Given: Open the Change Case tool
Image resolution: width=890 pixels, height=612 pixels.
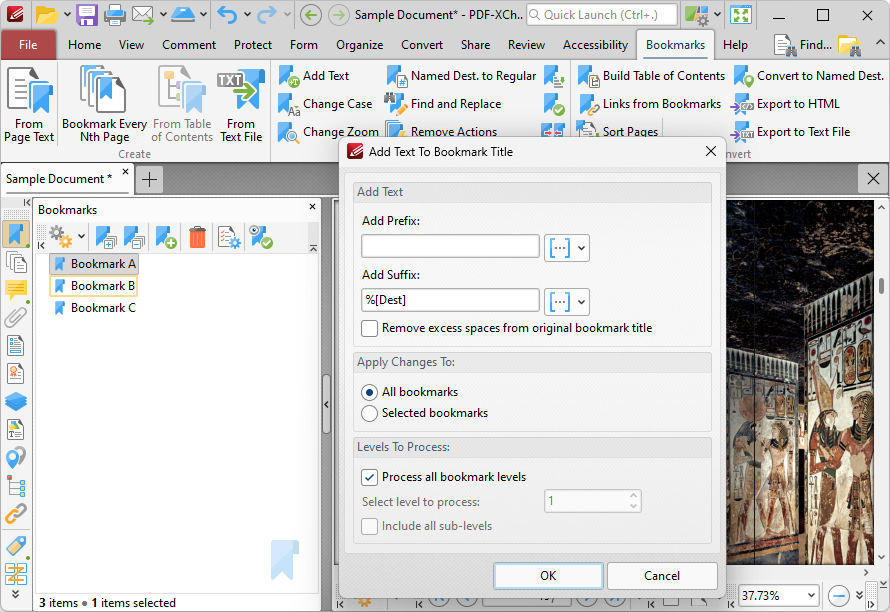Looking at the screenshot, I should (x=325, y=104).
